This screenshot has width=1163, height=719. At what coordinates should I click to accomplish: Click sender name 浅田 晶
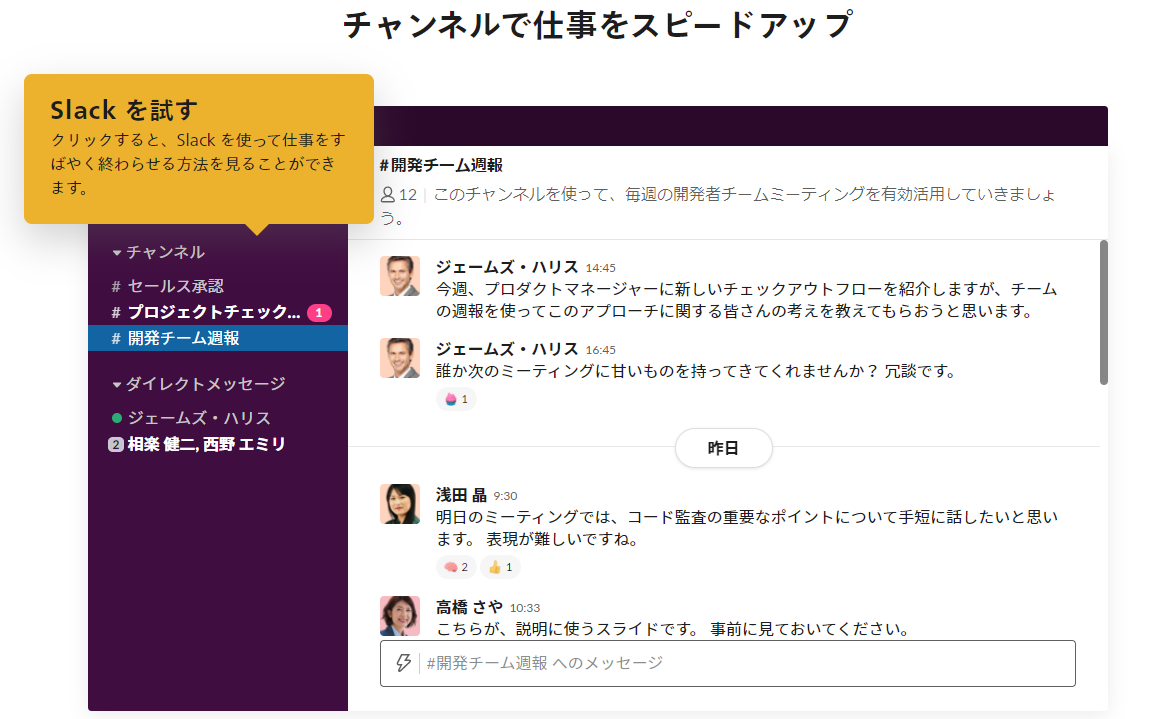click(x=461, y=495)
